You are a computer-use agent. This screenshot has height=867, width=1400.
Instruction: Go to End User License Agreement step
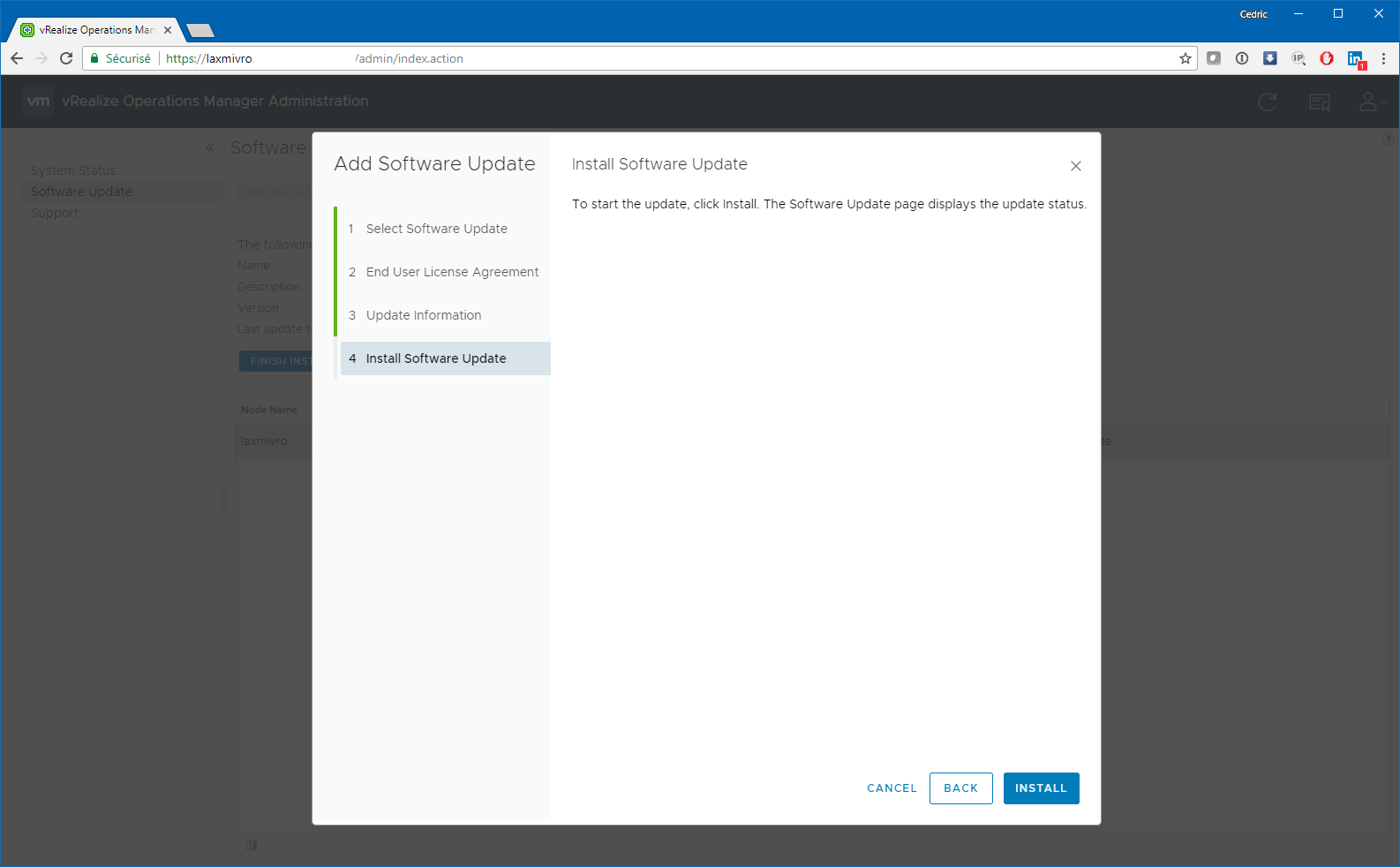tap(452, 272)
